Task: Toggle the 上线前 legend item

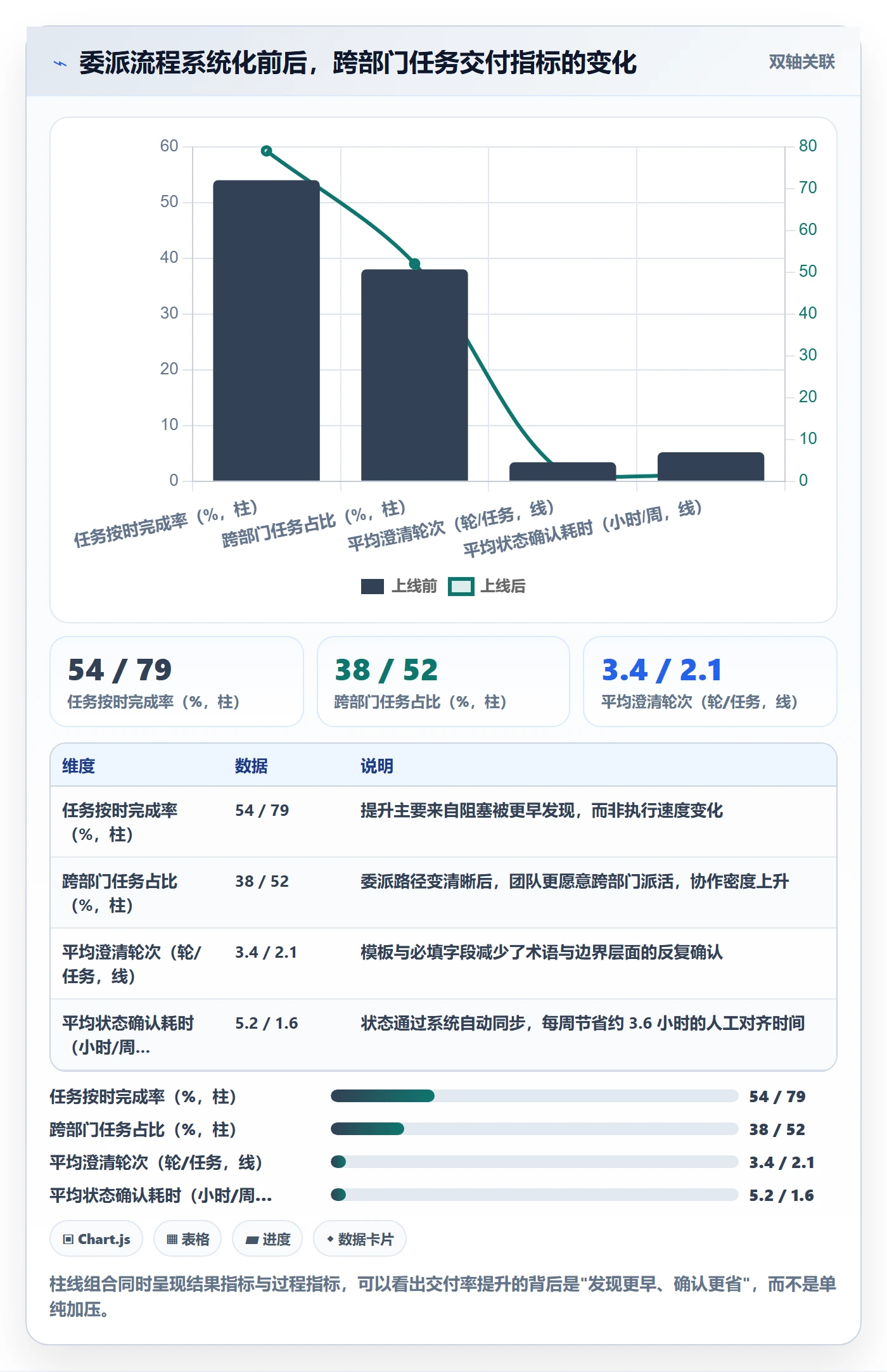Action: point(399,586)
